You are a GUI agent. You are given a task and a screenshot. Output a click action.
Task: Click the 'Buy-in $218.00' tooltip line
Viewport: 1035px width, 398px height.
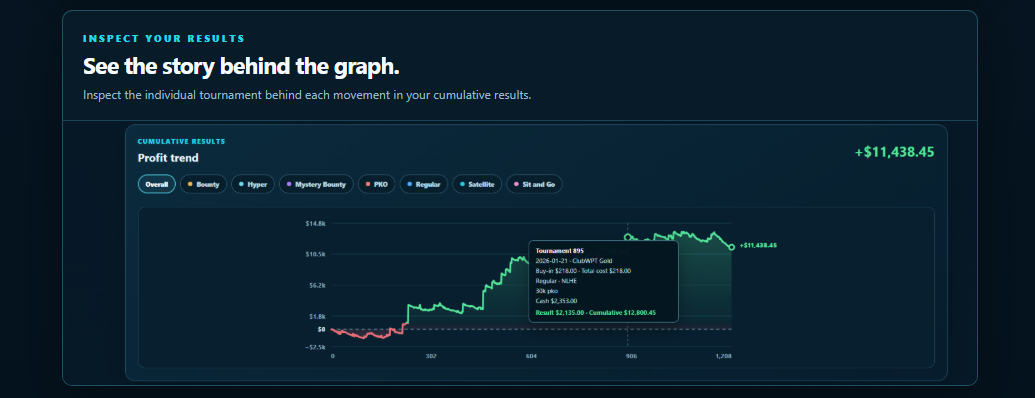tap(583, 271)
